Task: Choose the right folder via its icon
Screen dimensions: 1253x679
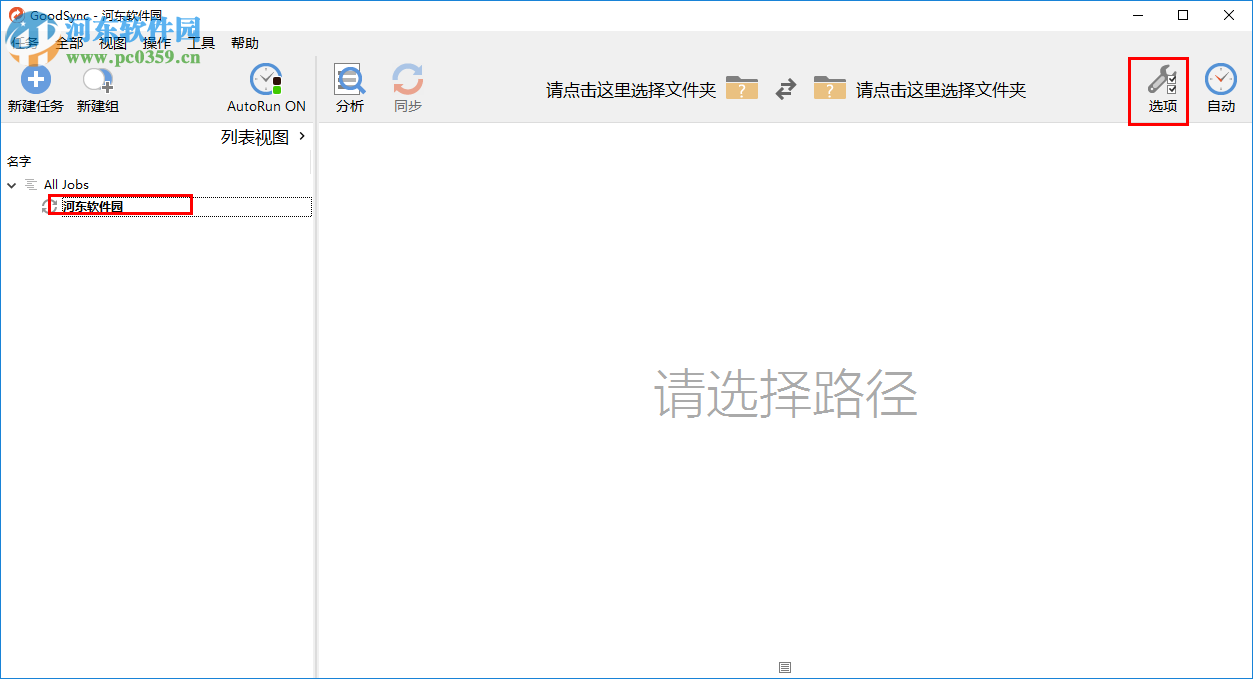Action: pyautogui.click(x=830, y=88)
